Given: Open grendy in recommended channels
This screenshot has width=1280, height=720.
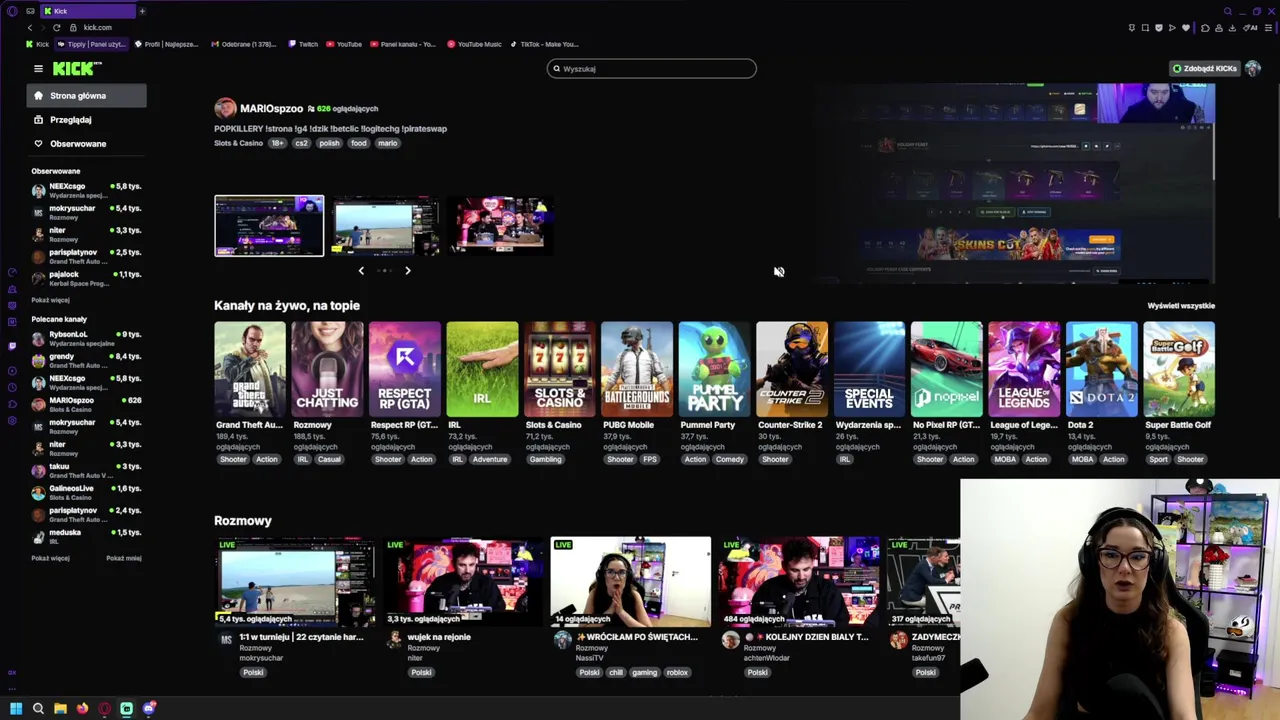Looking at the screenshot, I should click(x=86, y=360).
